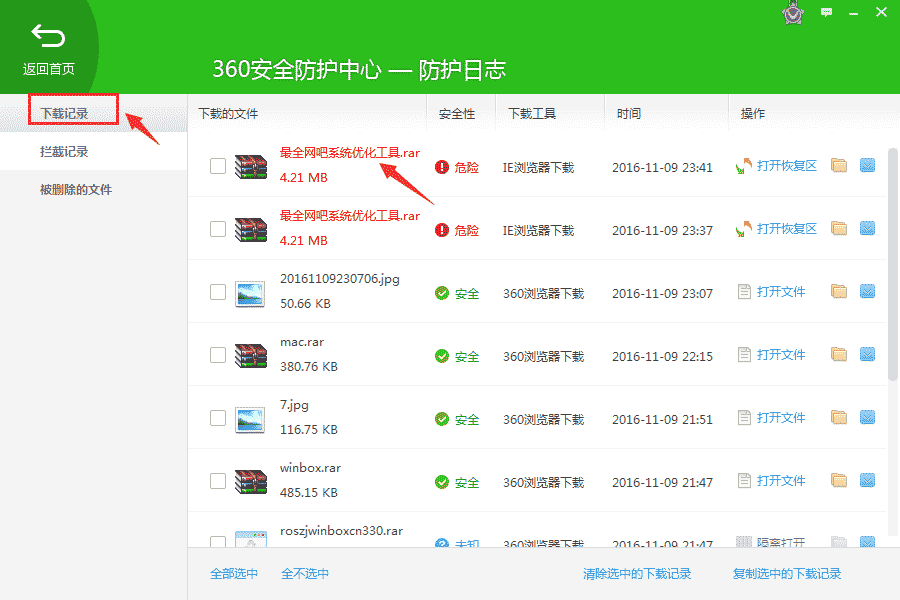Click the 20161109230706.jpg image thumbnail

pos(249,292)
